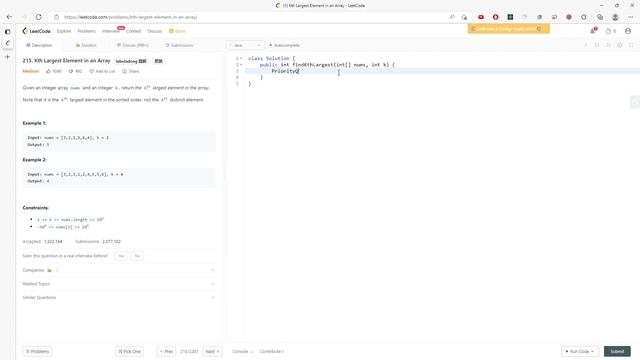Viewport: 640px width, 360px height.
Task: Click Add to List
Action: (102, 71)
